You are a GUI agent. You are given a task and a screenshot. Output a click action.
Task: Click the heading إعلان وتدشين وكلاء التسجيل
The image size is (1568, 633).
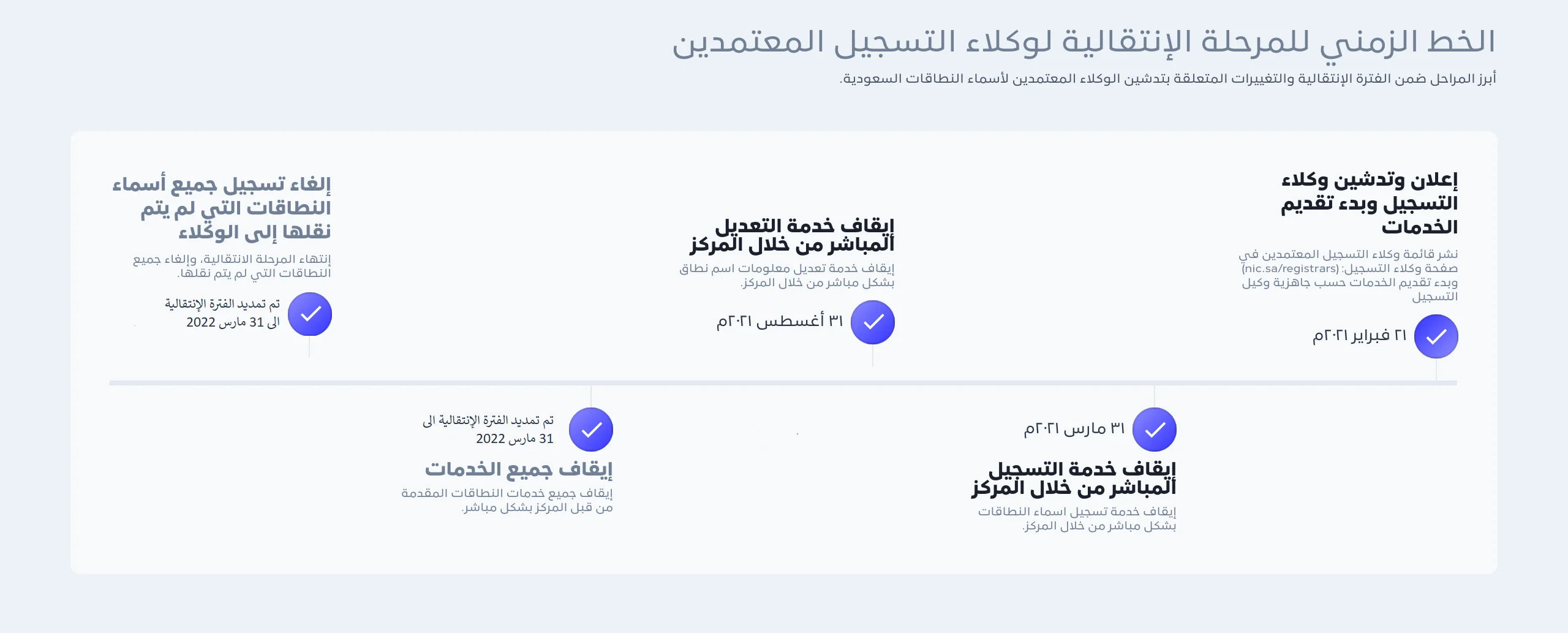pyautogui.click(x=1369, y=203)
